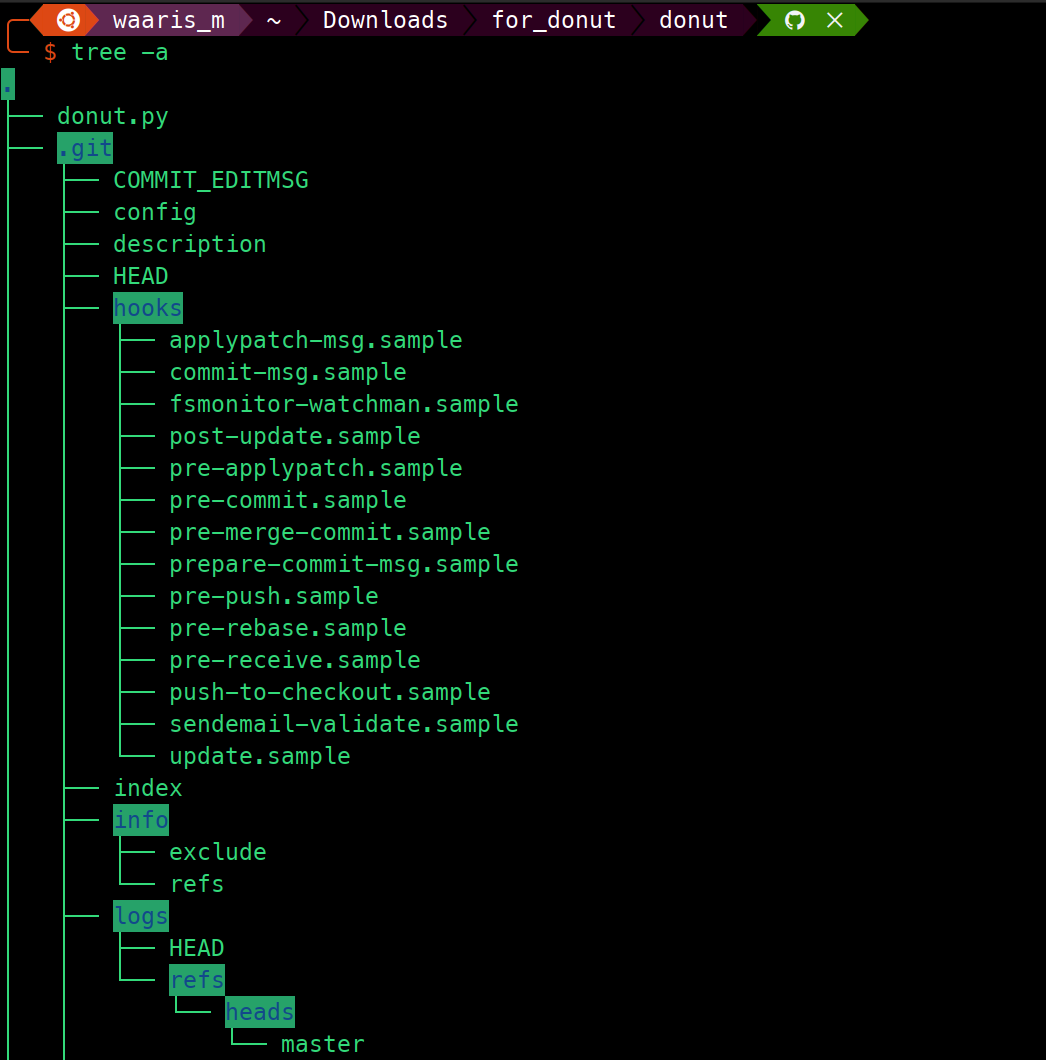Click prepare-commit-msg.sample file name
The image size is (1046, 1060).
343,564
